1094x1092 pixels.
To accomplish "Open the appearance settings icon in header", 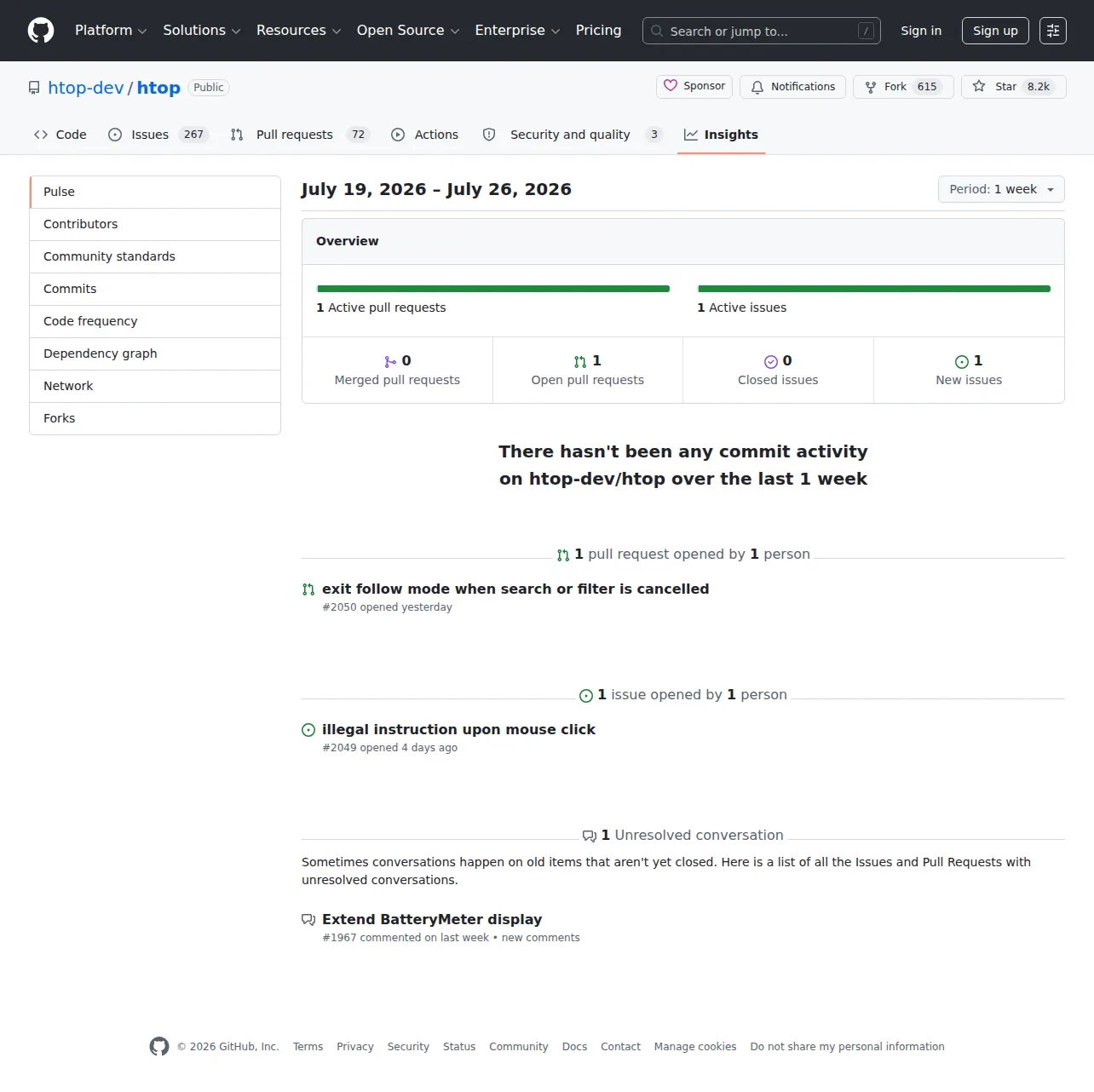I will point(1053,31).
